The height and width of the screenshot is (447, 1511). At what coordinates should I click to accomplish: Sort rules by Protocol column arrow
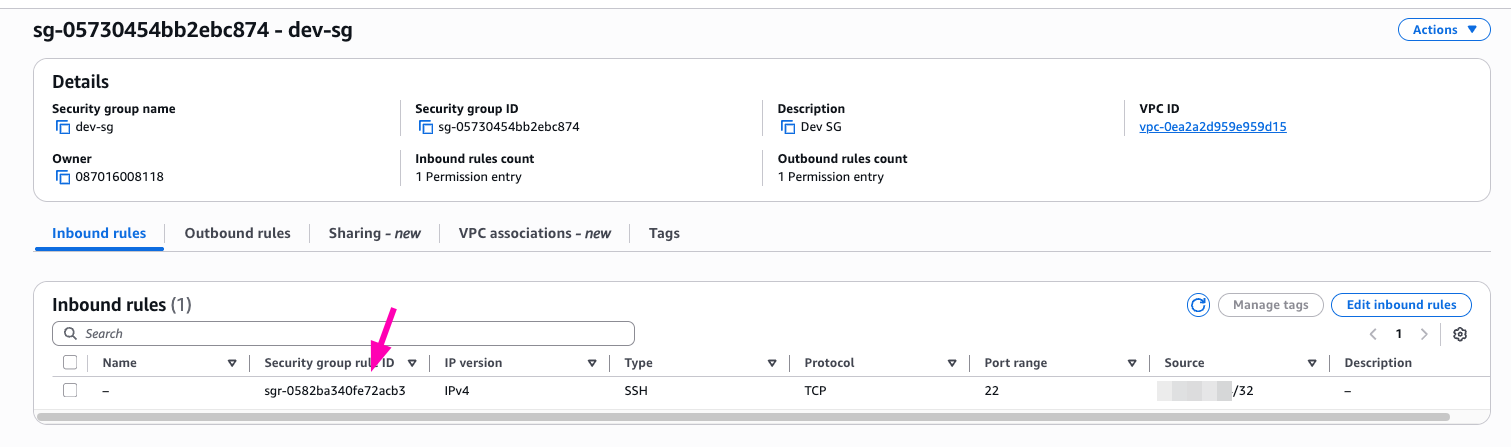pyautogui.click(x=952, y=363)
